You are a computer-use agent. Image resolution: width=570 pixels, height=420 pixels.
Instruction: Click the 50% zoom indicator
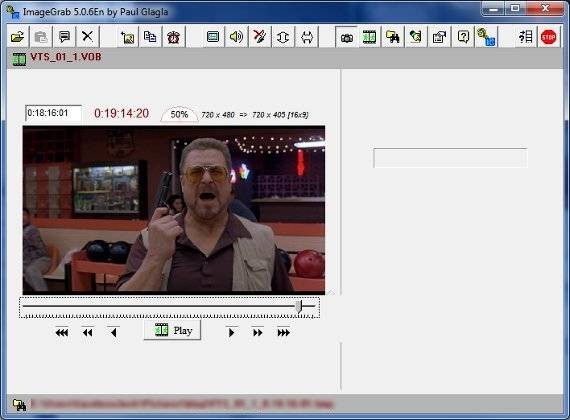[x=179, y=115]
